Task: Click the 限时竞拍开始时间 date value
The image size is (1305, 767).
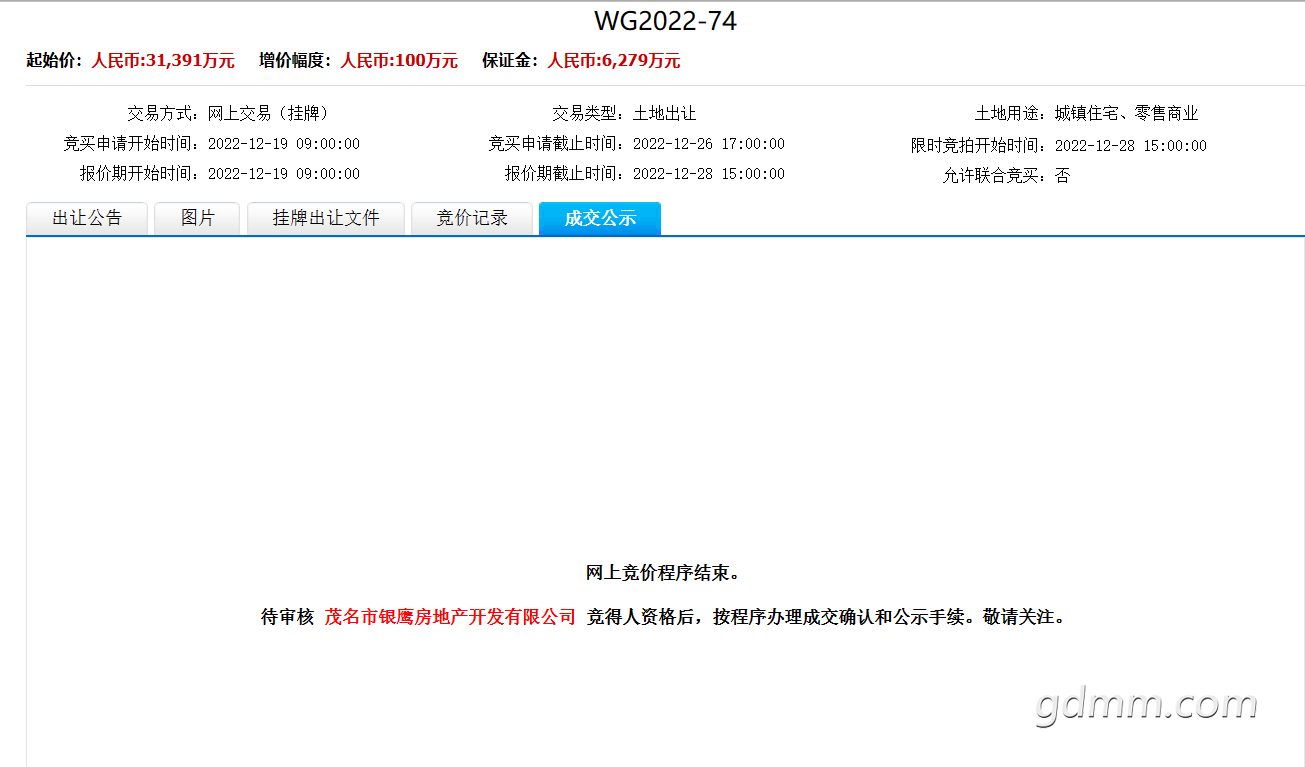Action: tap(1130, 145)
